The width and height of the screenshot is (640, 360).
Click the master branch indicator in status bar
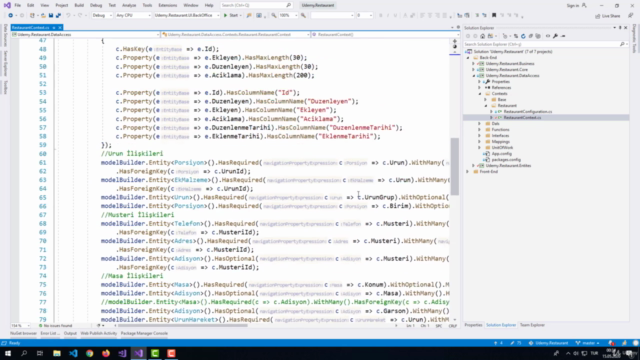(587, 343)
